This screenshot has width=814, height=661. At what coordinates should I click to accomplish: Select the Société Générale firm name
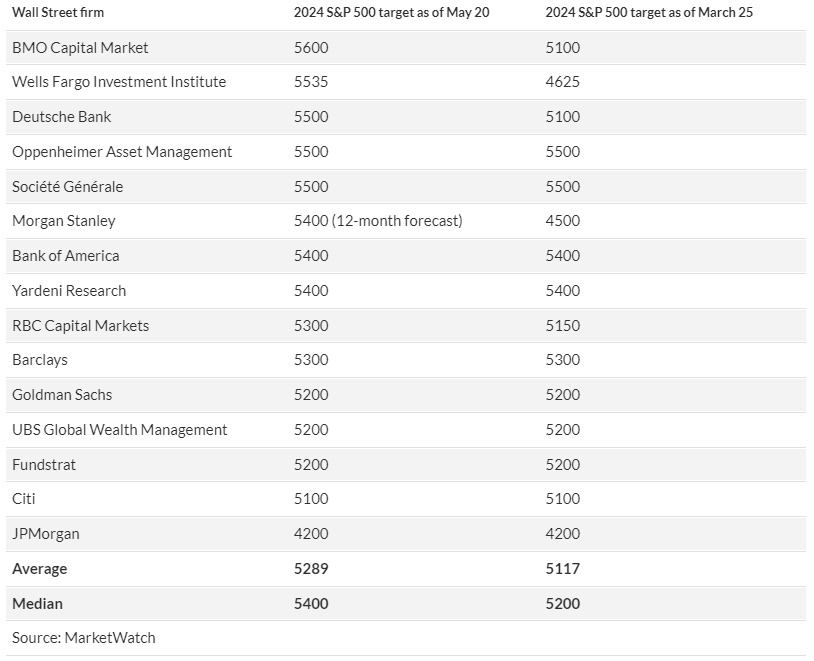[68, 187]
